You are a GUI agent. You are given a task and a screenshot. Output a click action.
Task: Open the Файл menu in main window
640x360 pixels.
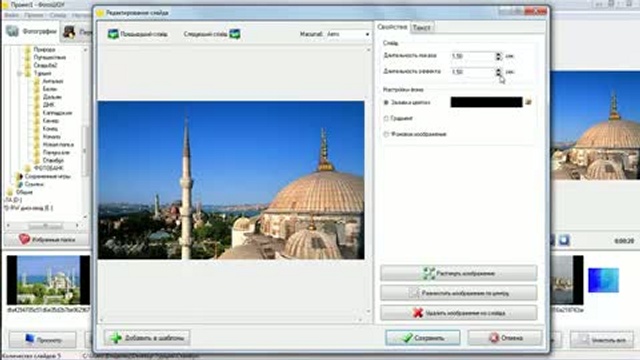[11, 16]
